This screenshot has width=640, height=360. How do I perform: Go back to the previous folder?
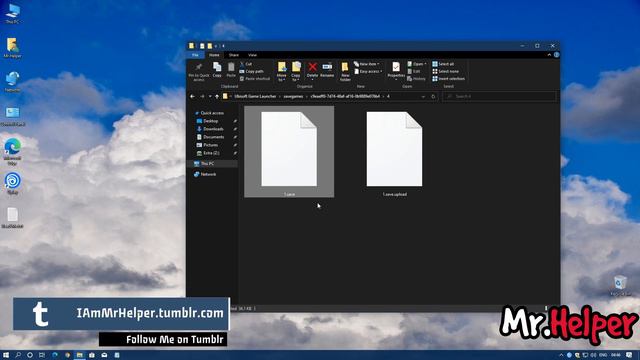(192, 96)
